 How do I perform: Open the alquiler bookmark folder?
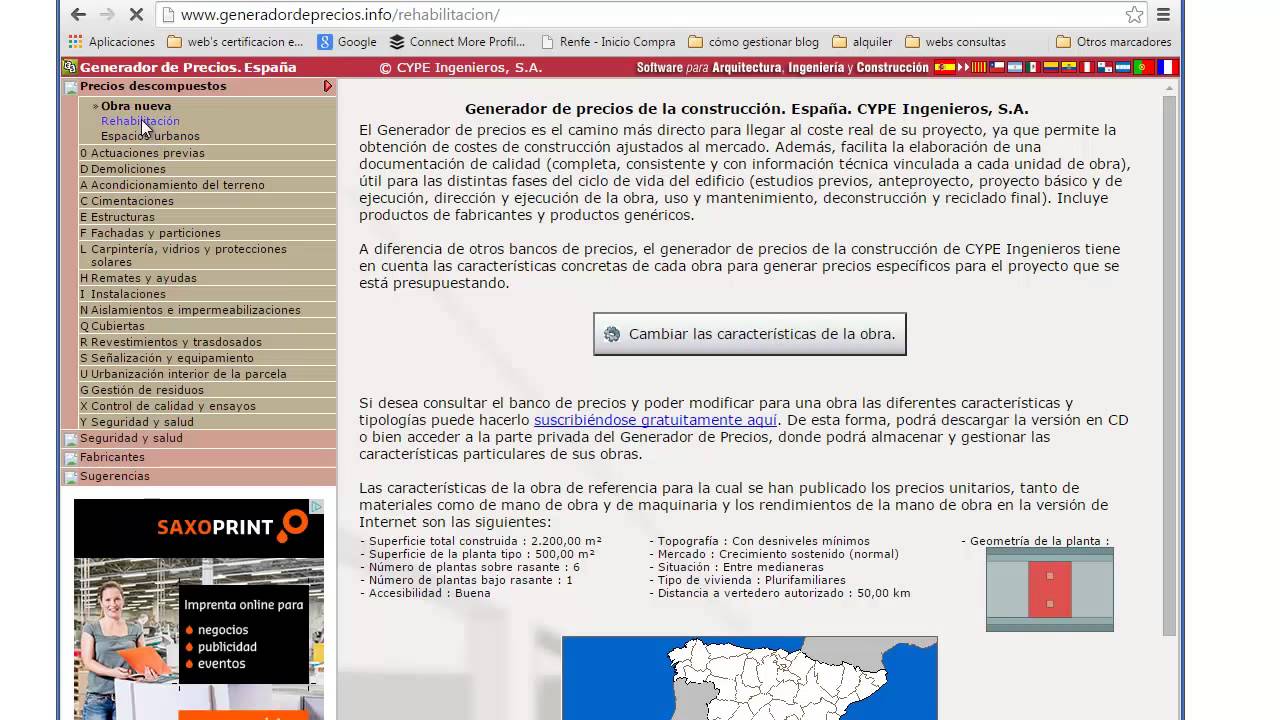(x=862, y=42)
